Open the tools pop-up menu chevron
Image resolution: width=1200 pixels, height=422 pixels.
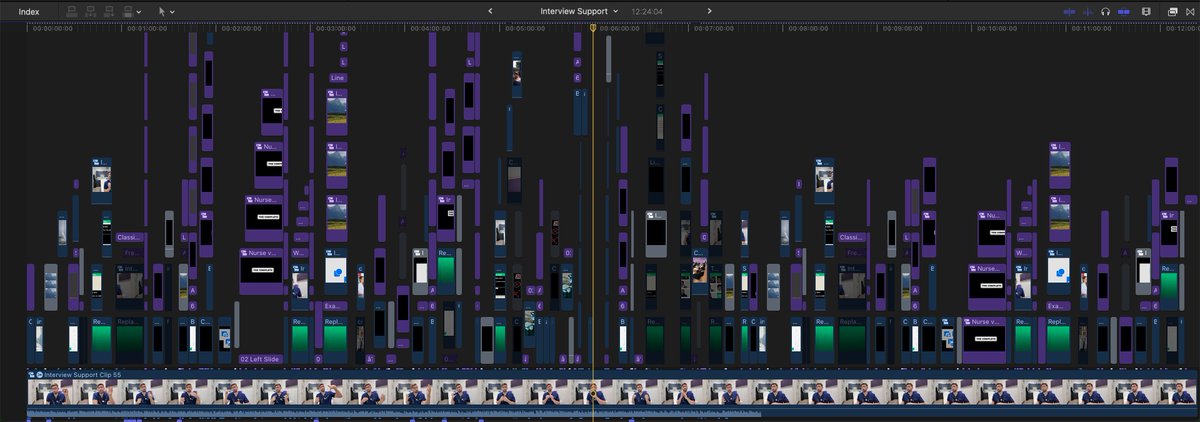(x=173, y=11)
